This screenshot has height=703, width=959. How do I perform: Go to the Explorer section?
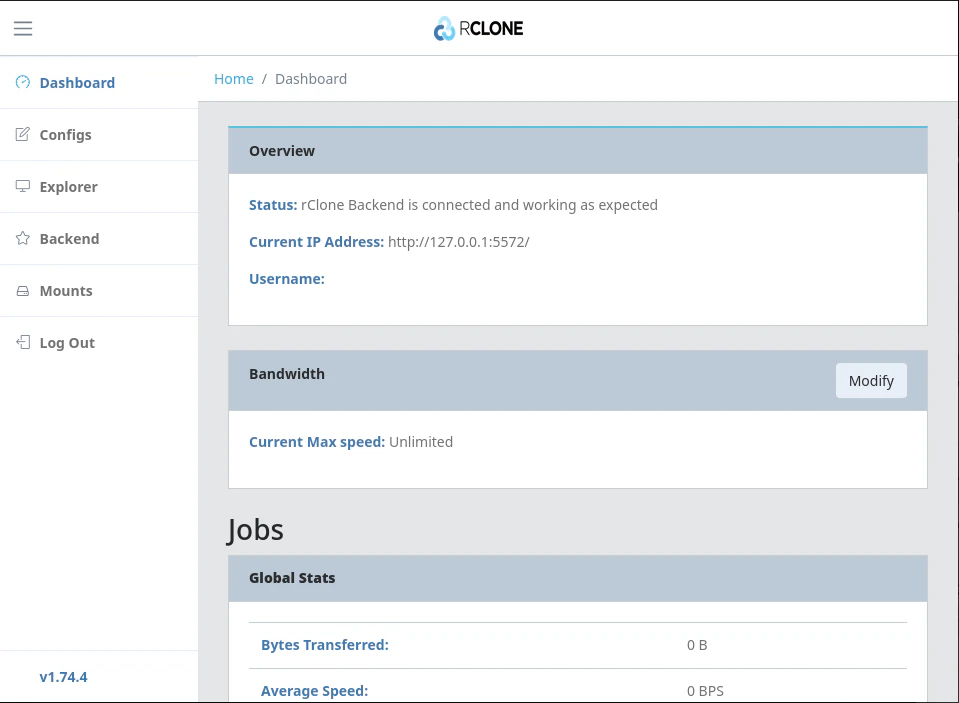[99, 187]
